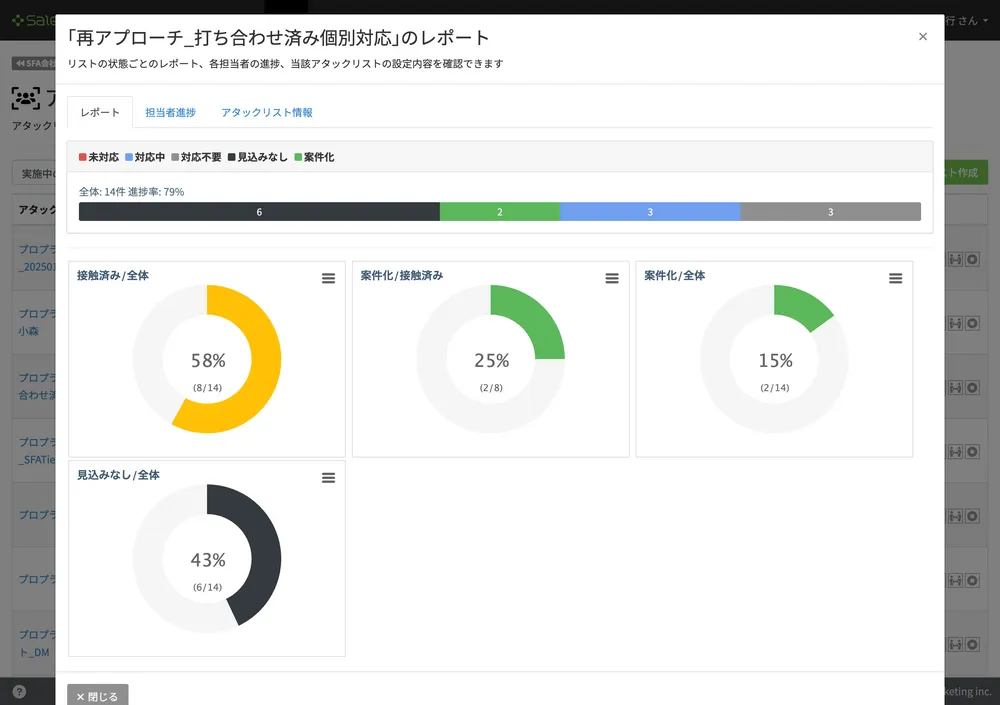Expand the 案件化/全体 chart export menu
This screenshot has height=705, width=1000.
[x=896, y=279]
